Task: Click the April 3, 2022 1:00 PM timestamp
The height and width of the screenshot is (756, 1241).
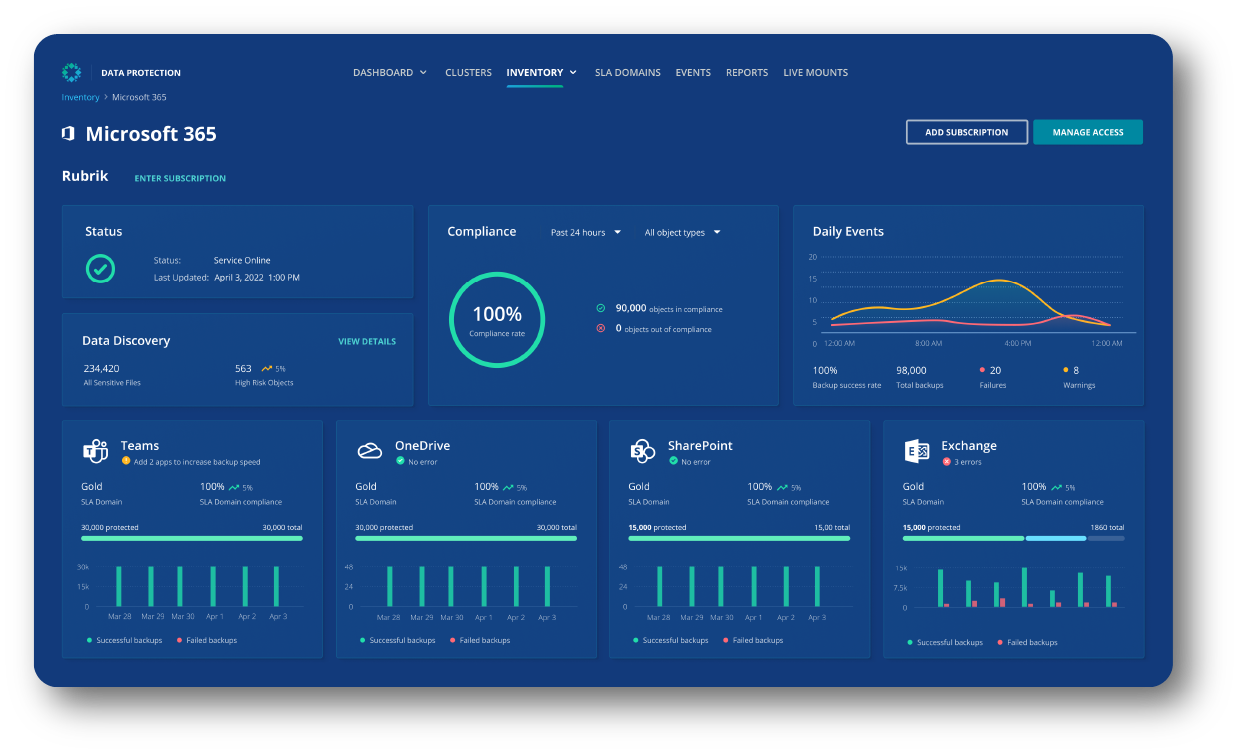Action: coord(257,277)
